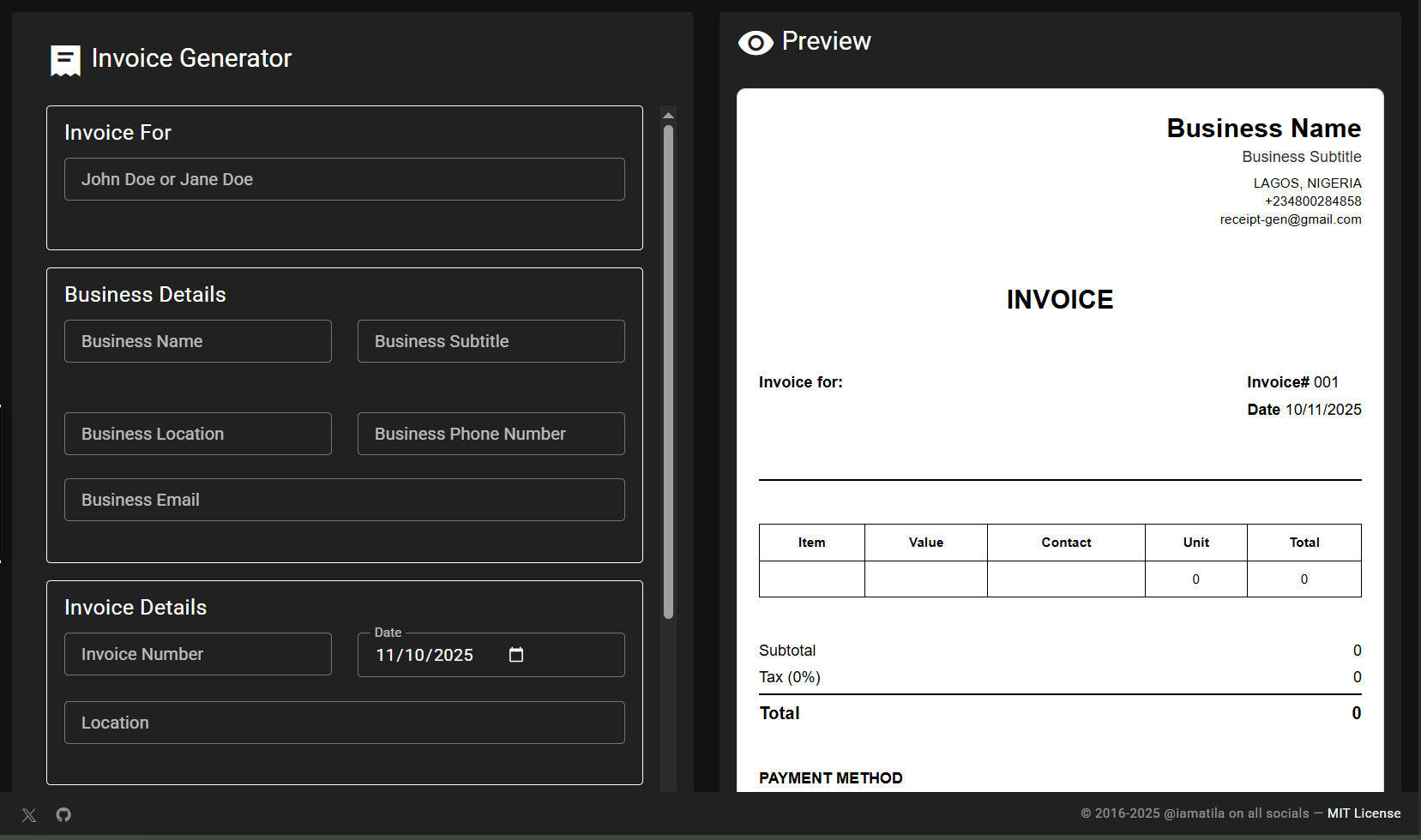This screenshot has width=1421, height=840.
Task: Click the @iamatila credit link
Action: pos(1191,813)
